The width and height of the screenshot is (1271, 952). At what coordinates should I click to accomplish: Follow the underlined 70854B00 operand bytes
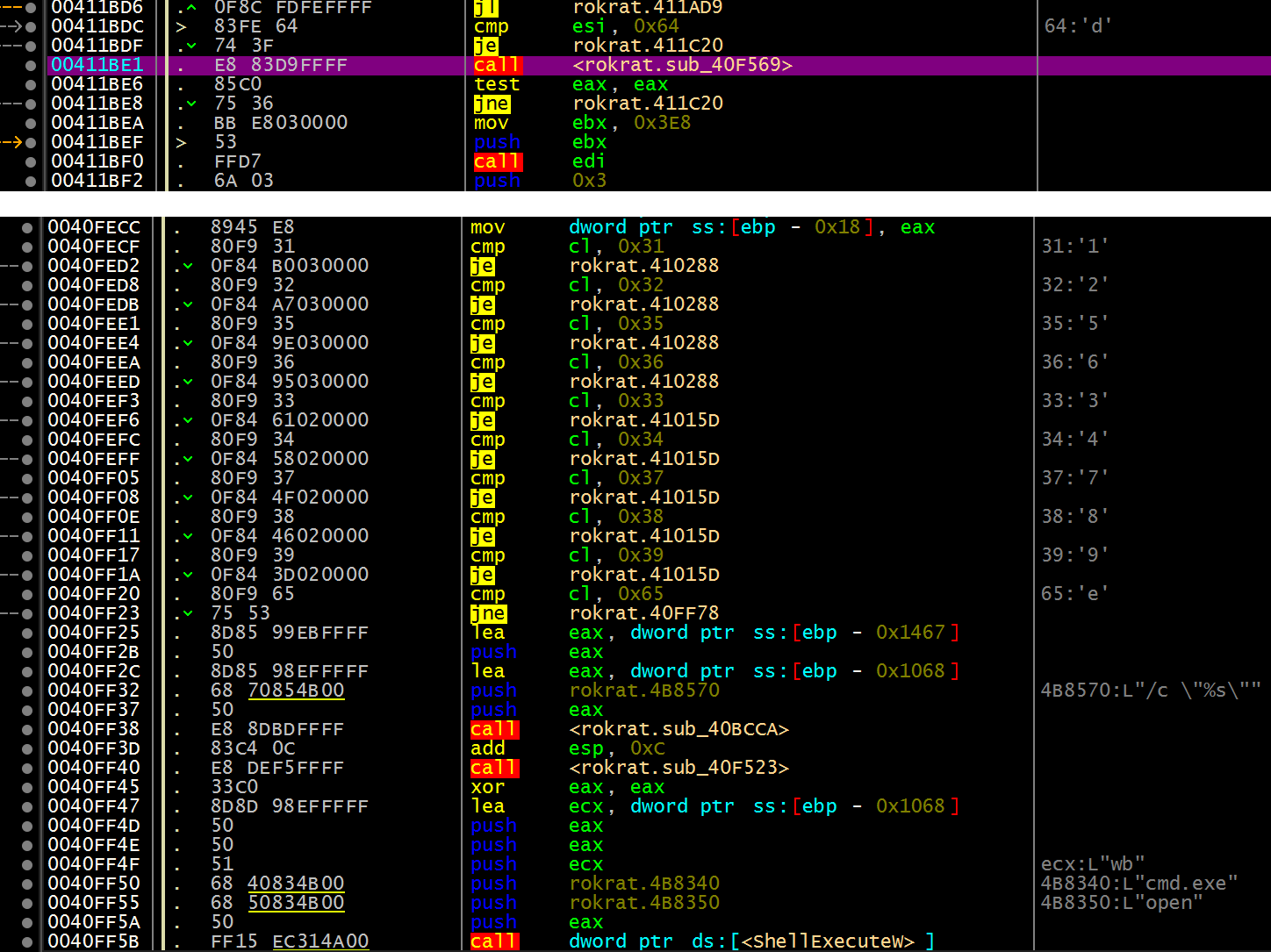coord(296,691)
